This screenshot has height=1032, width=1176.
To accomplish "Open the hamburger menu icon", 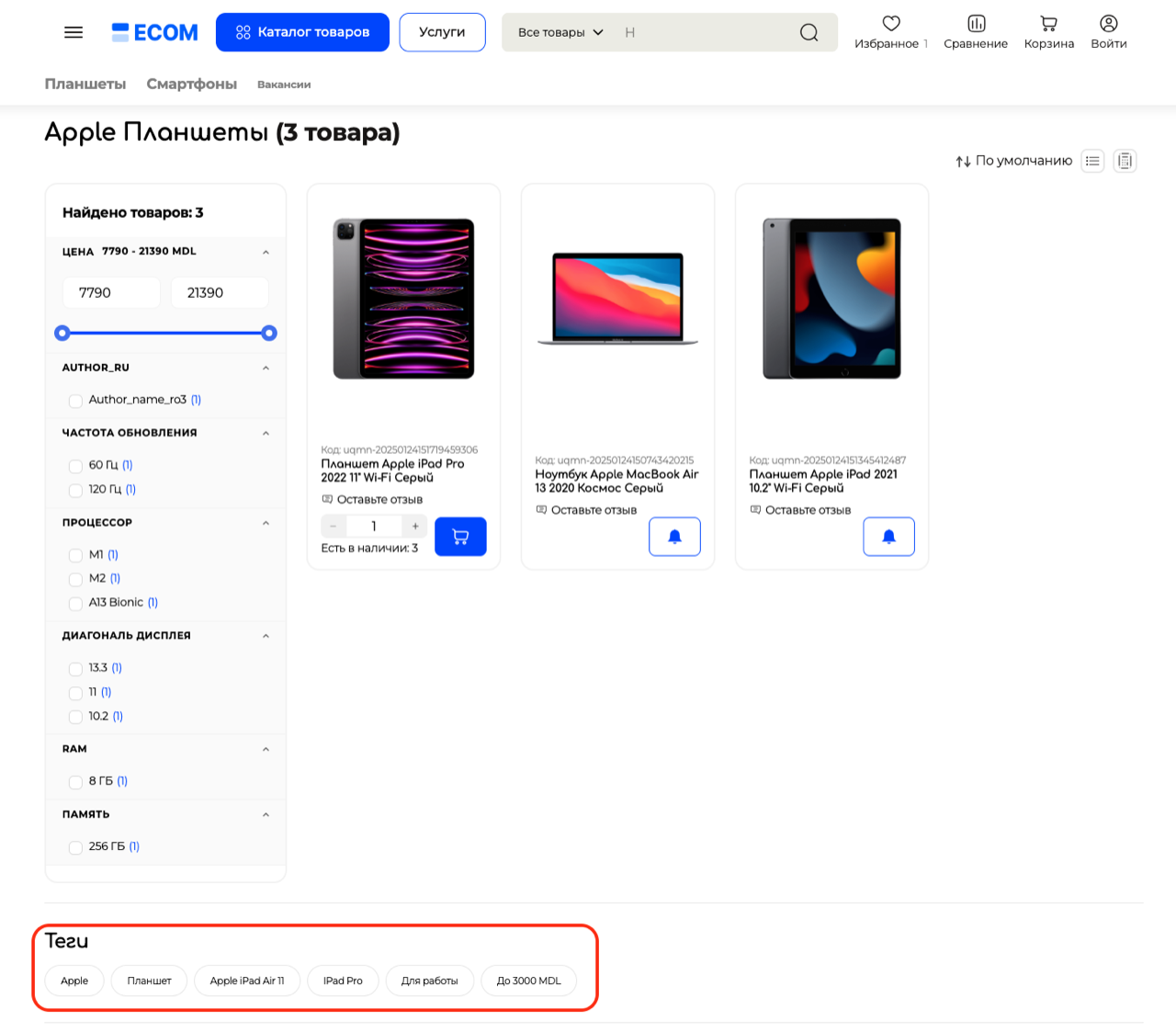I will pos(73,32).
